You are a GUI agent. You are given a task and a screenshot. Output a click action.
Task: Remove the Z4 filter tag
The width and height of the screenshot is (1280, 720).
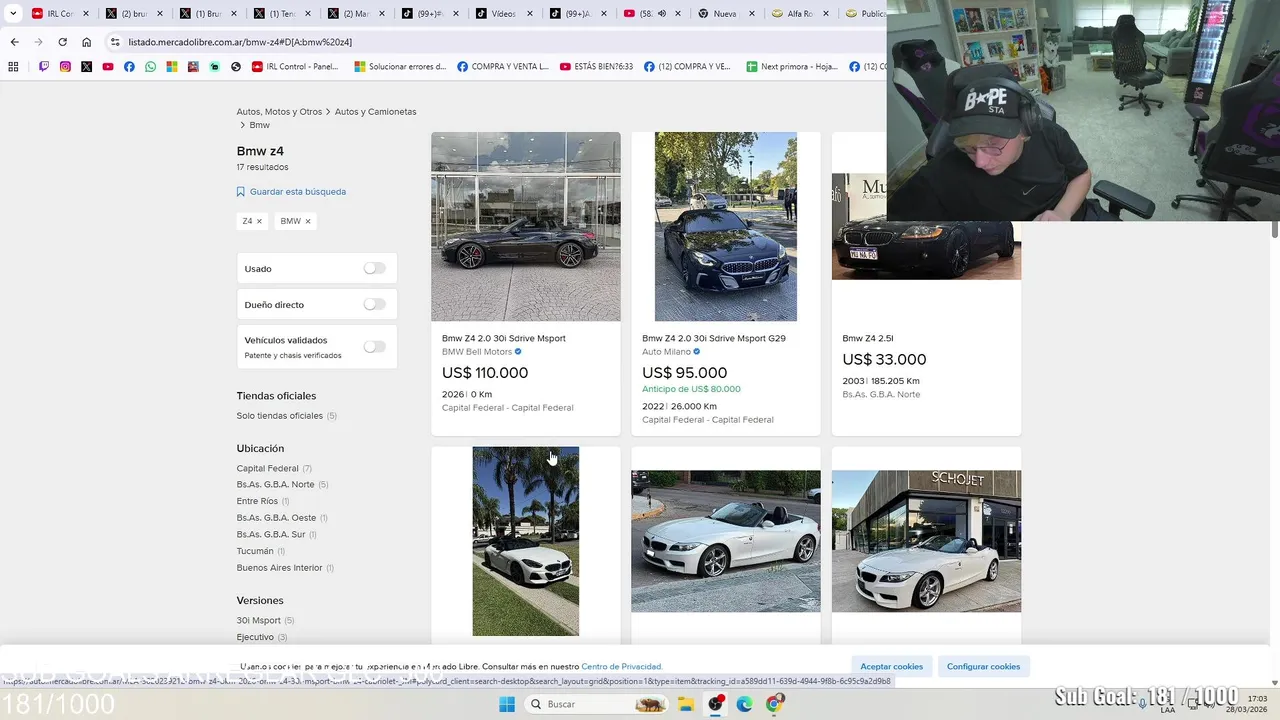259,221
